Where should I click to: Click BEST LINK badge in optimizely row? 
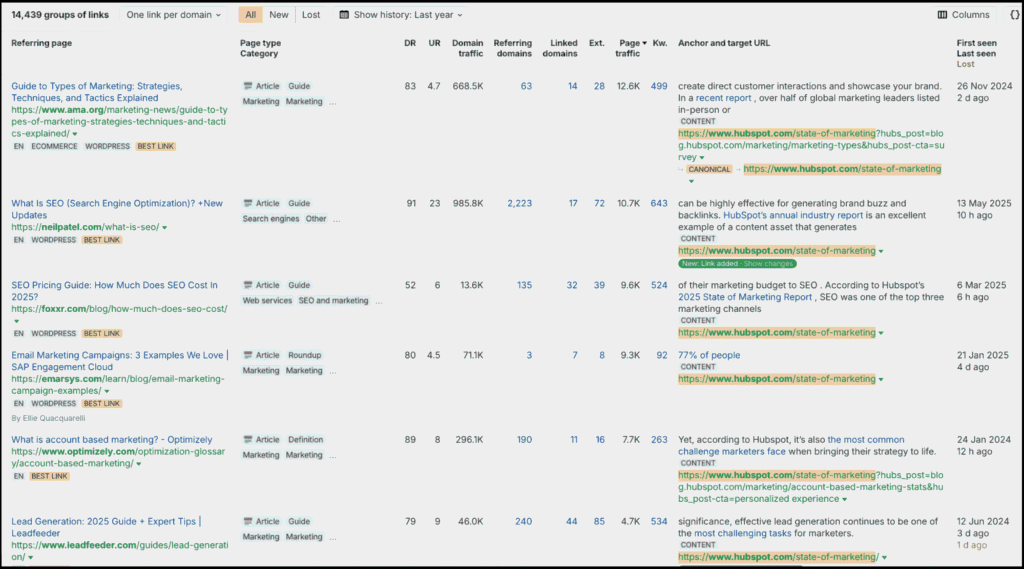[49, 476]
